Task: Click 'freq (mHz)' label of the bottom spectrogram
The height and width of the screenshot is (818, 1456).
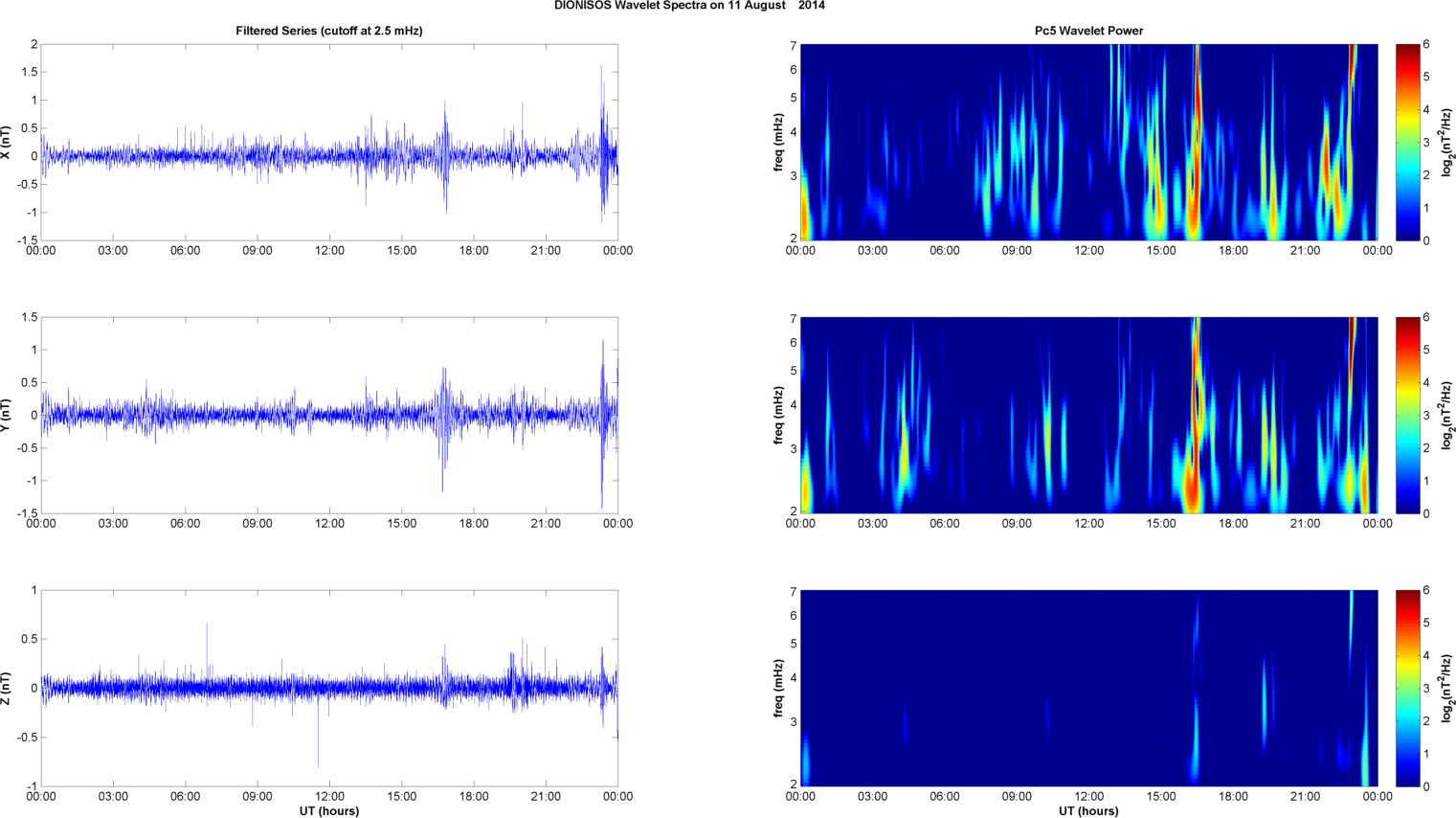Action: (779, 688)
